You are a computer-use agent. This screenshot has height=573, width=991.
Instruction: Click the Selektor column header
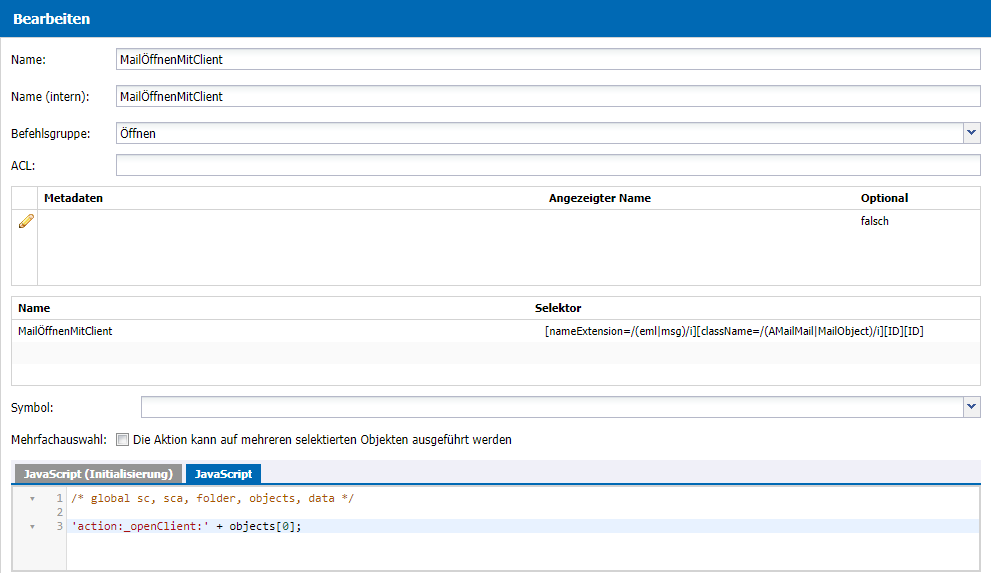(557, 308)
